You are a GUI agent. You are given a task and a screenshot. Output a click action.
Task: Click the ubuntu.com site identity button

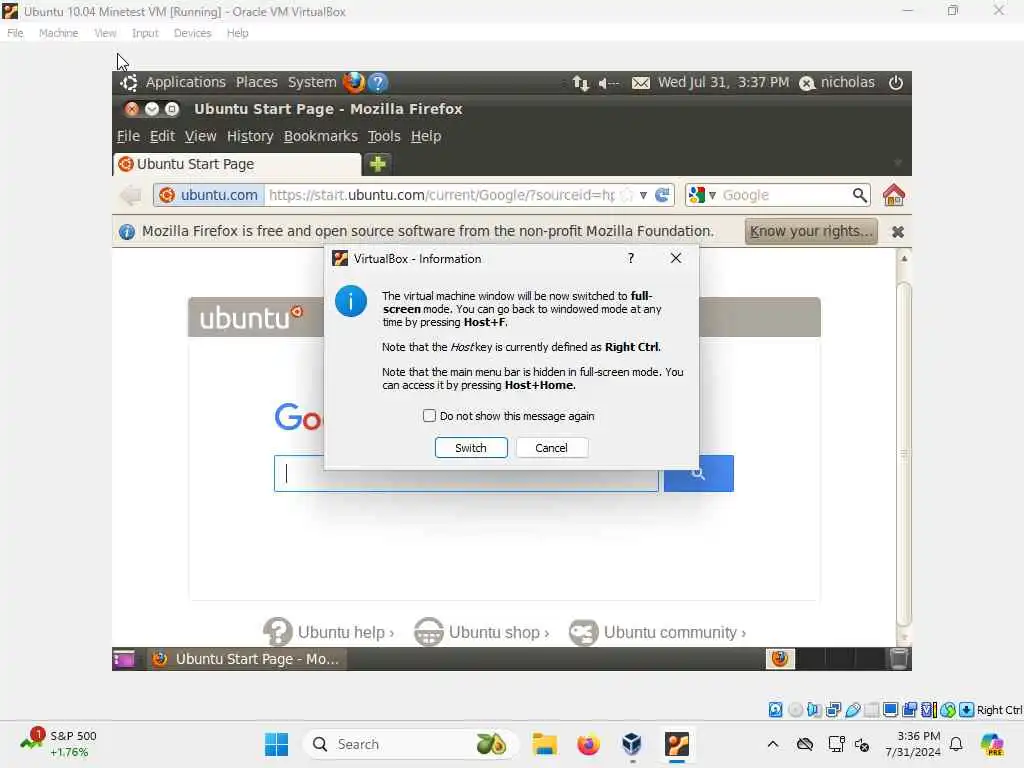point(209,195)
